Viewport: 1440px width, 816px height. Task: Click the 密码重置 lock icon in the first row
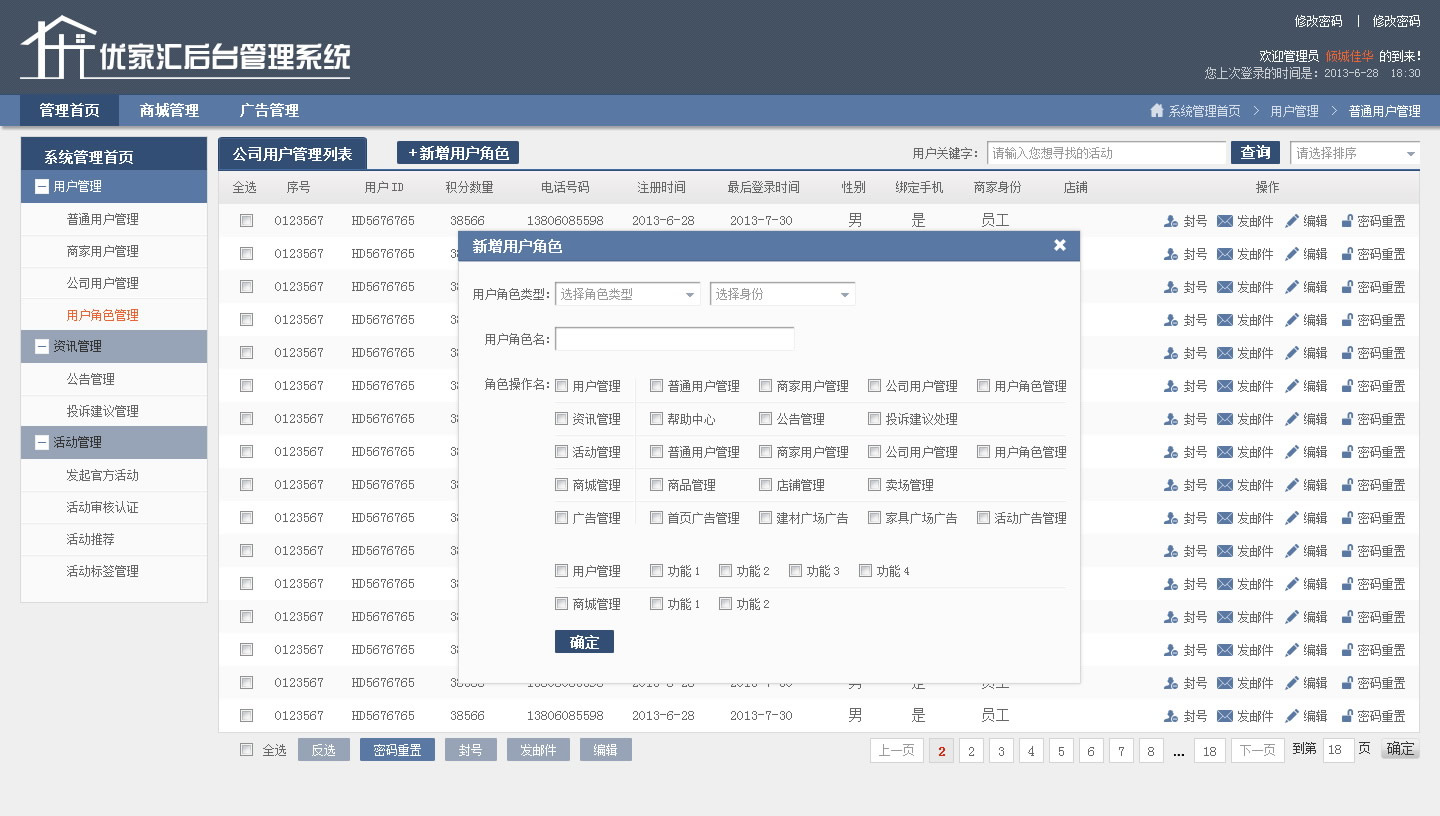tap(1347, 221)
